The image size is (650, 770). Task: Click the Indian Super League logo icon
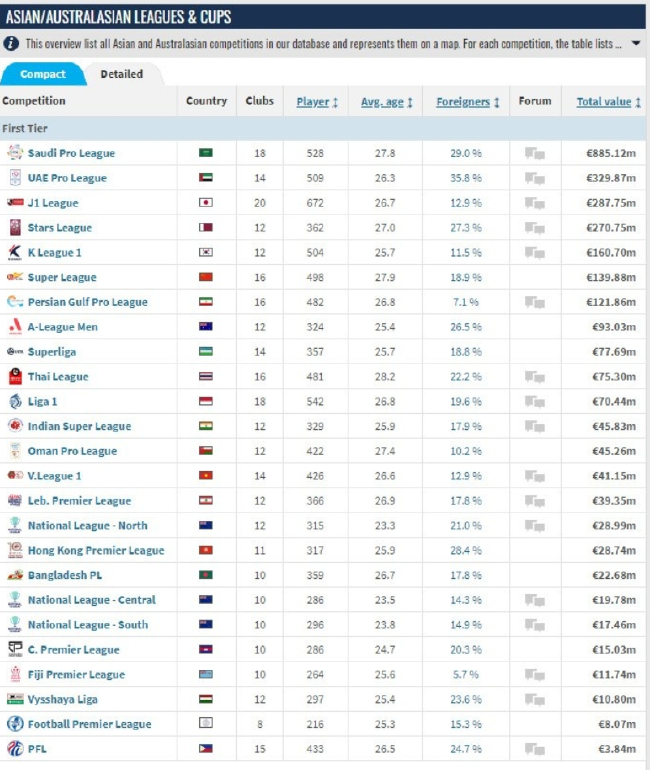[14, 426]
